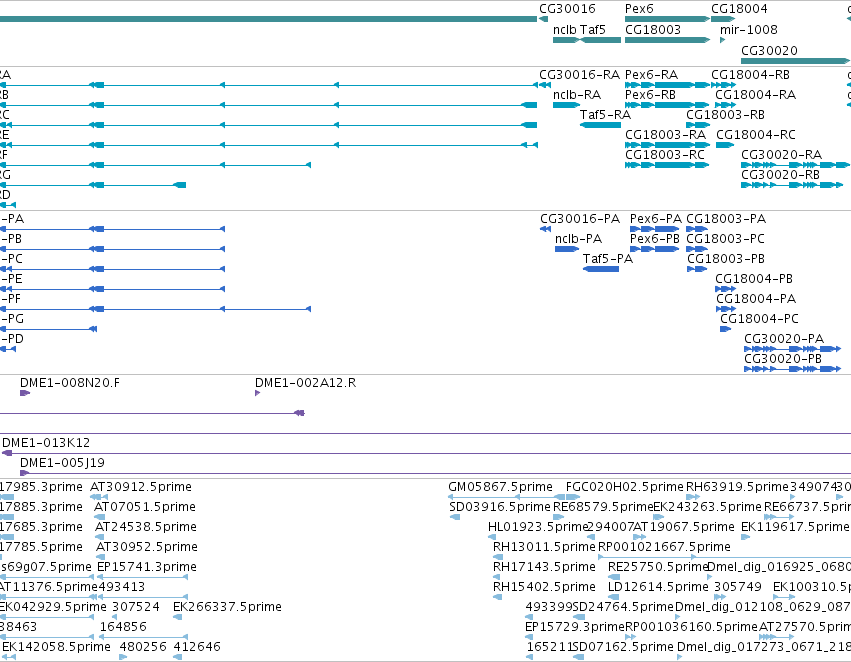Select the CG30020-PB protein label

[783, 360]
